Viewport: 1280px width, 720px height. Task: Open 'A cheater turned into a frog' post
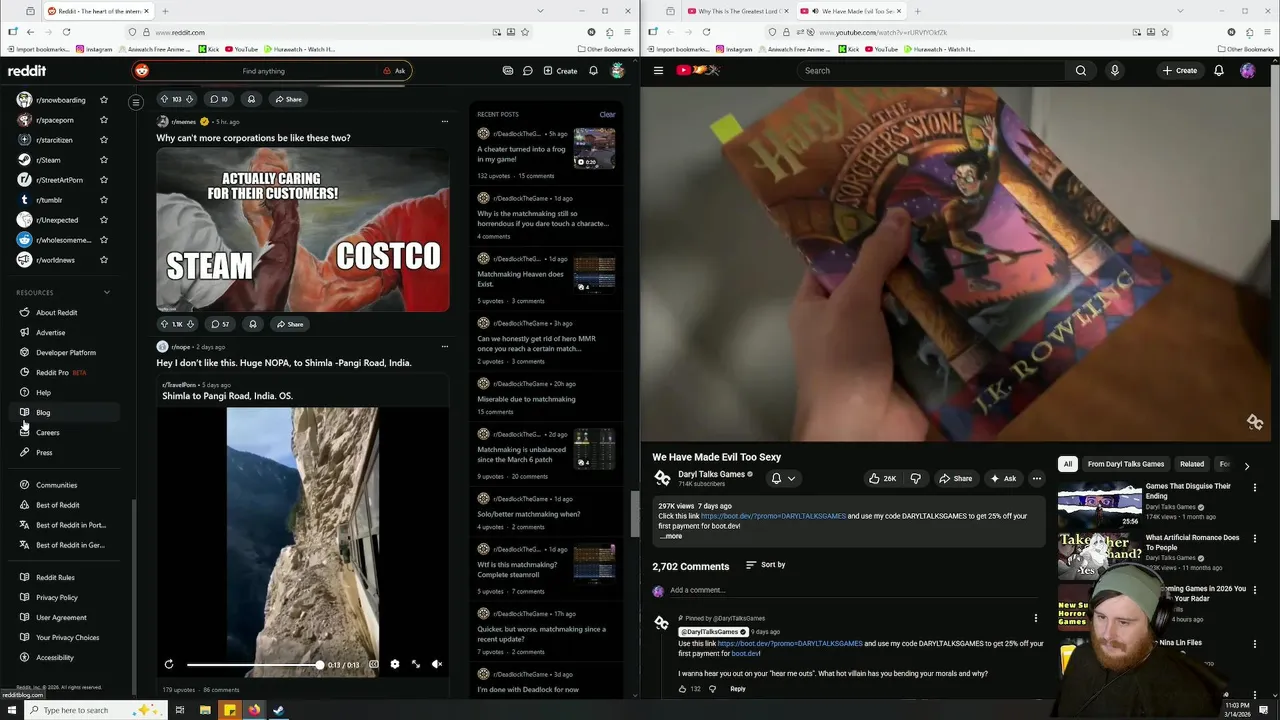point(521,154)
